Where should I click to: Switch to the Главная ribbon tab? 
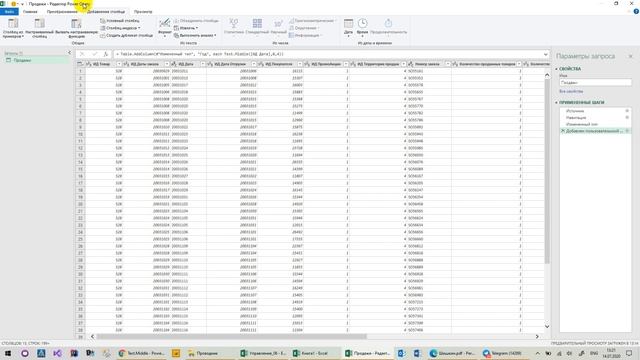point(30,12)
